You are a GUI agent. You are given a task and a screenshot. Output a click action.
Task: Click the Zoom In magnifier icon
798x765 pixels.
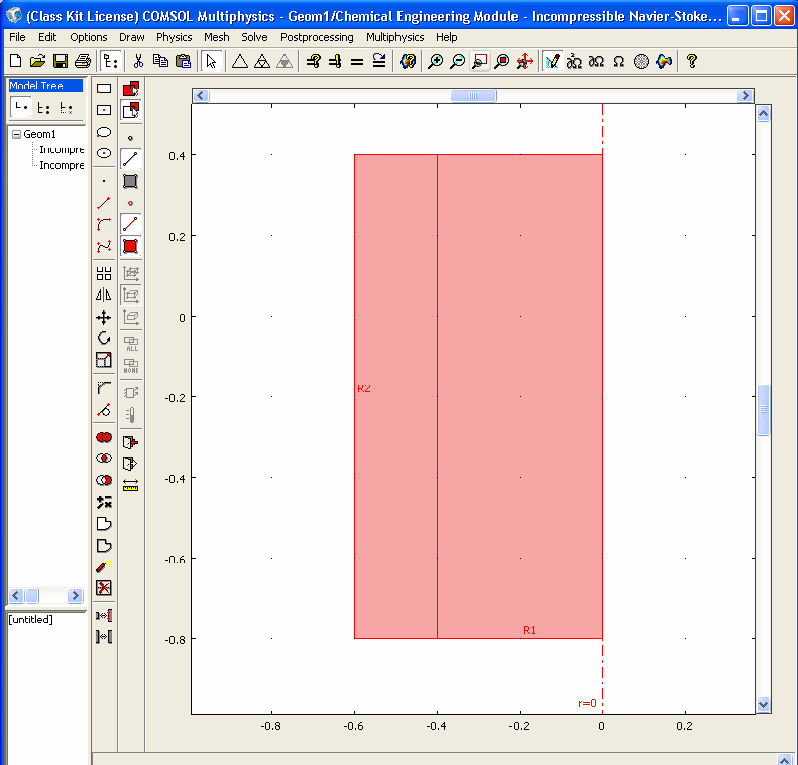tap(436, 61)
